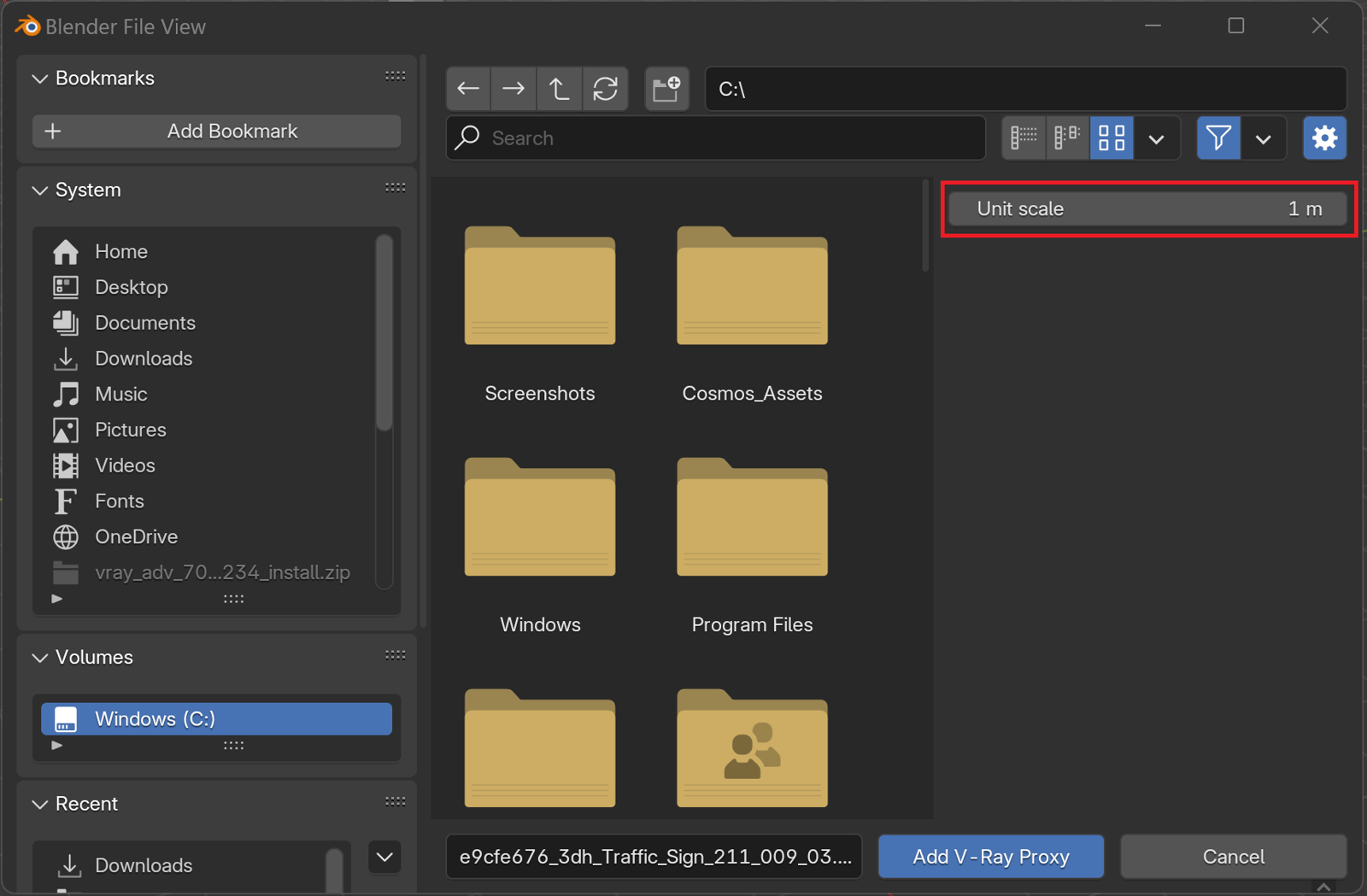Screen dimensions: 1367x896
Task: Open display settings dropdown arrow
Action: pos(1157,138)
